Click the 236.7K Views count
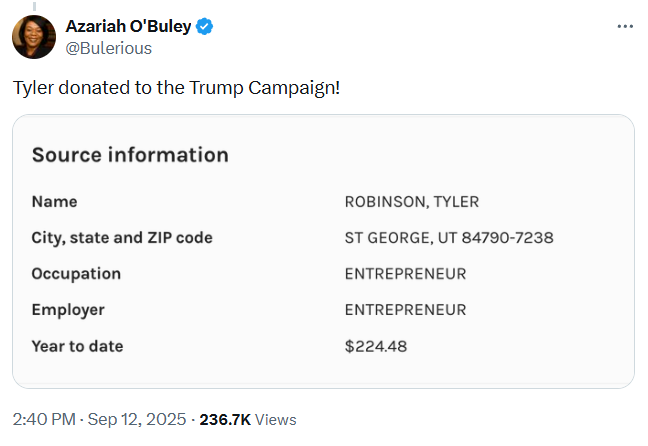Screen dimensions: 648x446 click(x=248, y=420)
